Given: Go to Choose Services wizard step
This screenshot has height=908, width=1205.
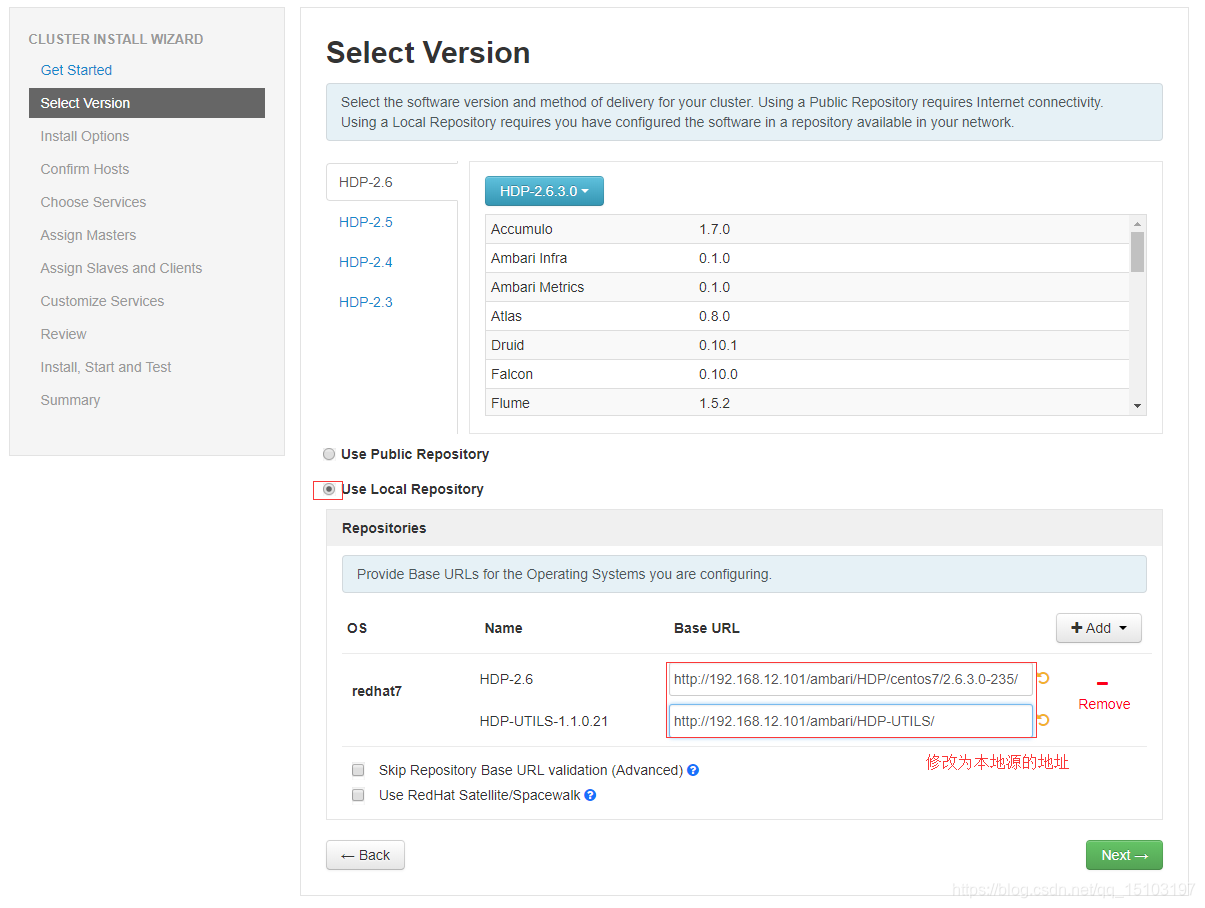Looking at the screenshot, I should [93, 202].
